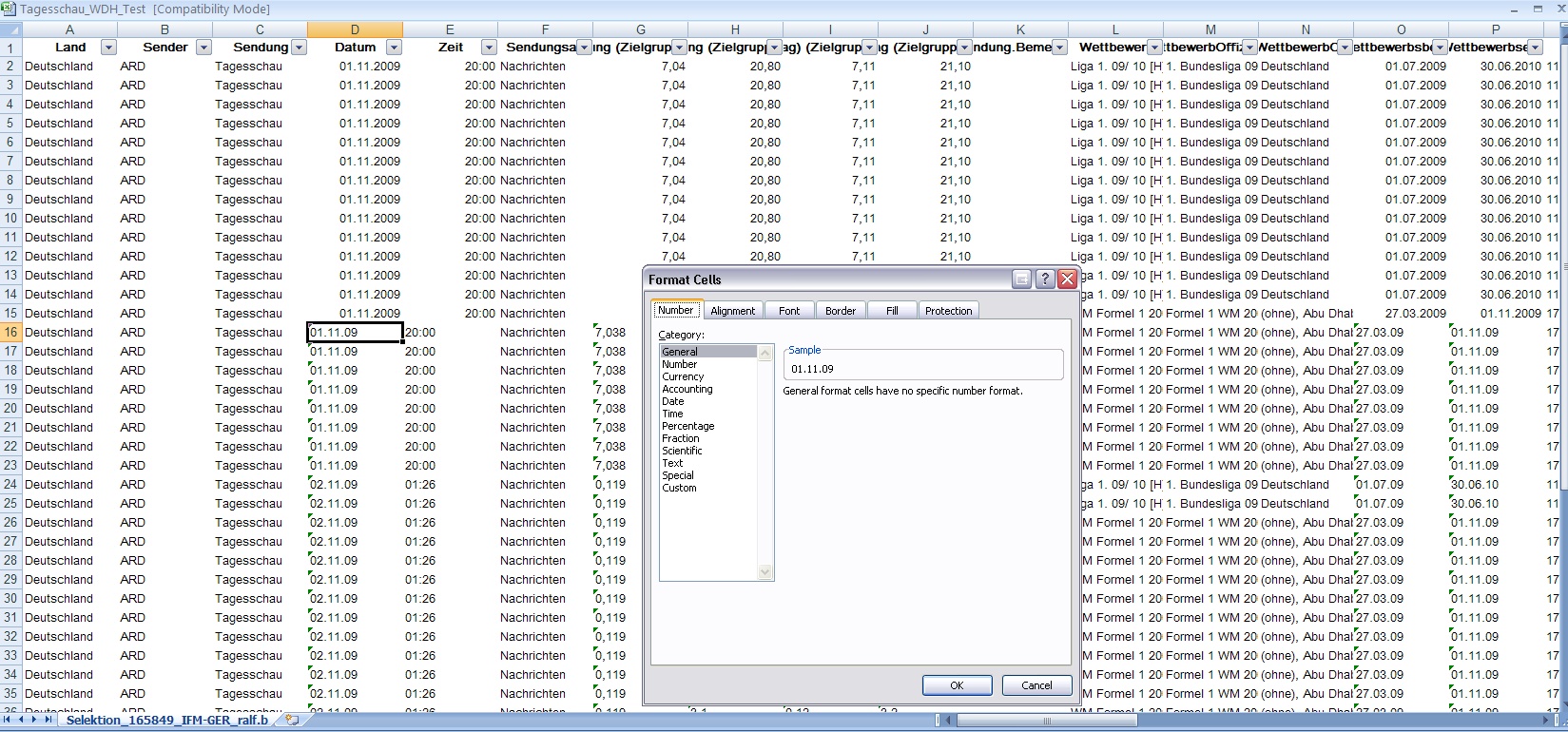Open the Sendung column filter dropdown

pyautogui.click(x=299, y=47)
